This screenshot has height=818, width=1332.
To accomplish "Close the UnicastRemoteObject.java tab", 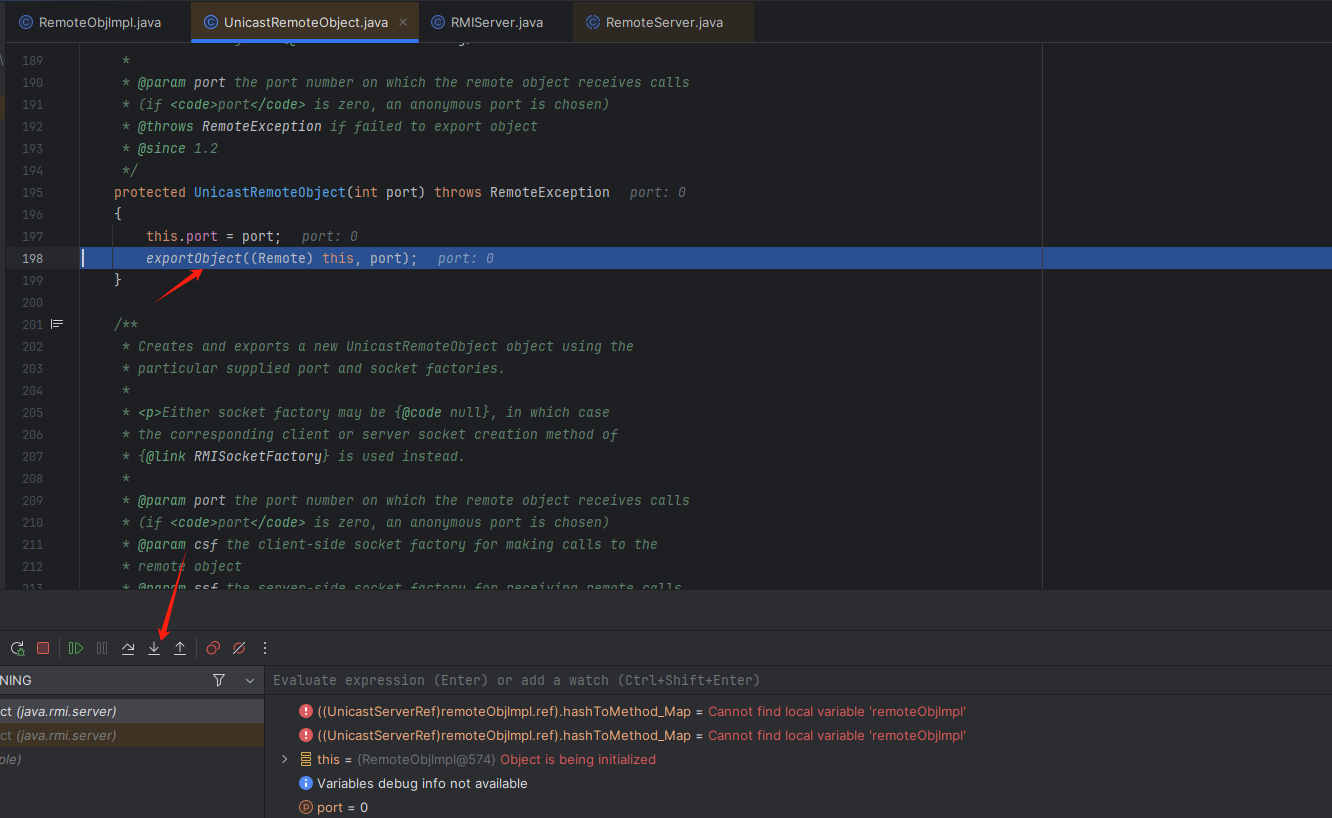I will click(x=402, y=22).
